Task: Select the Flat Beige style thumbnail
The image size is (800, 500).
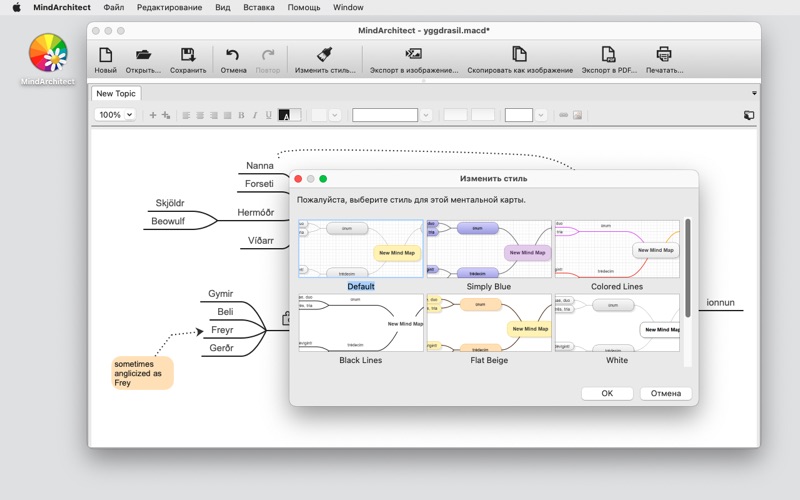Action: pyautogui.click(x=489, y=322)
